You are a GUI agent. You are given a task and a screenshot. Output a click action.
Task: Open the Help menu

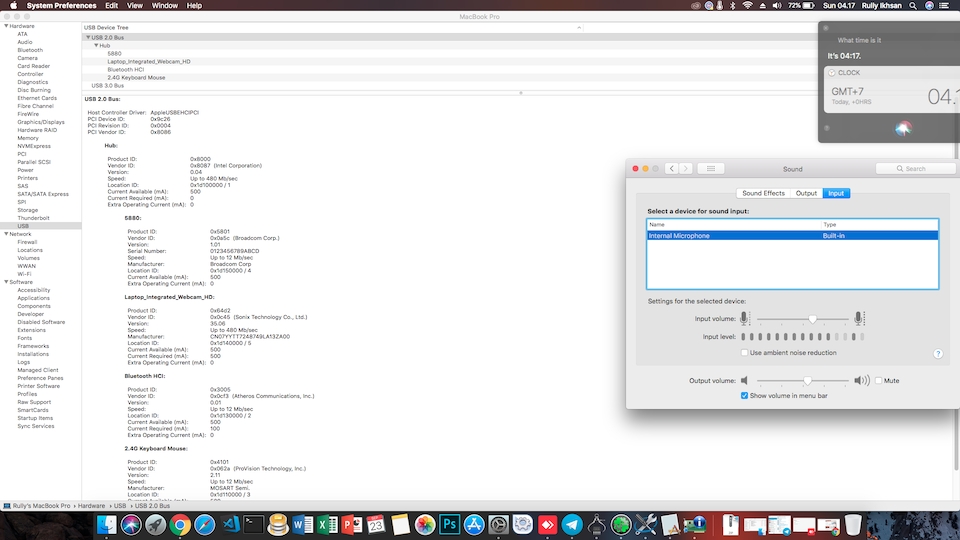point(194,6)
